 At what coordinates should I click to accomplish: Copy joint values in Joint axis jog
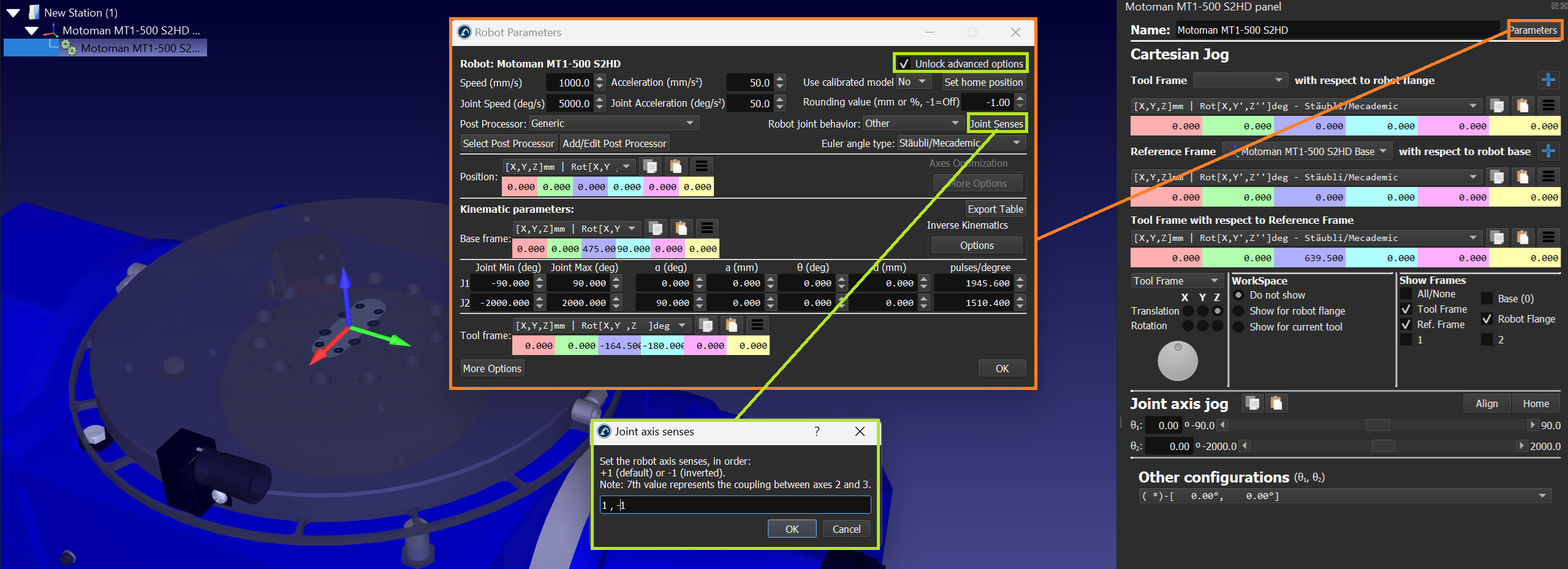click(1252, 403)
